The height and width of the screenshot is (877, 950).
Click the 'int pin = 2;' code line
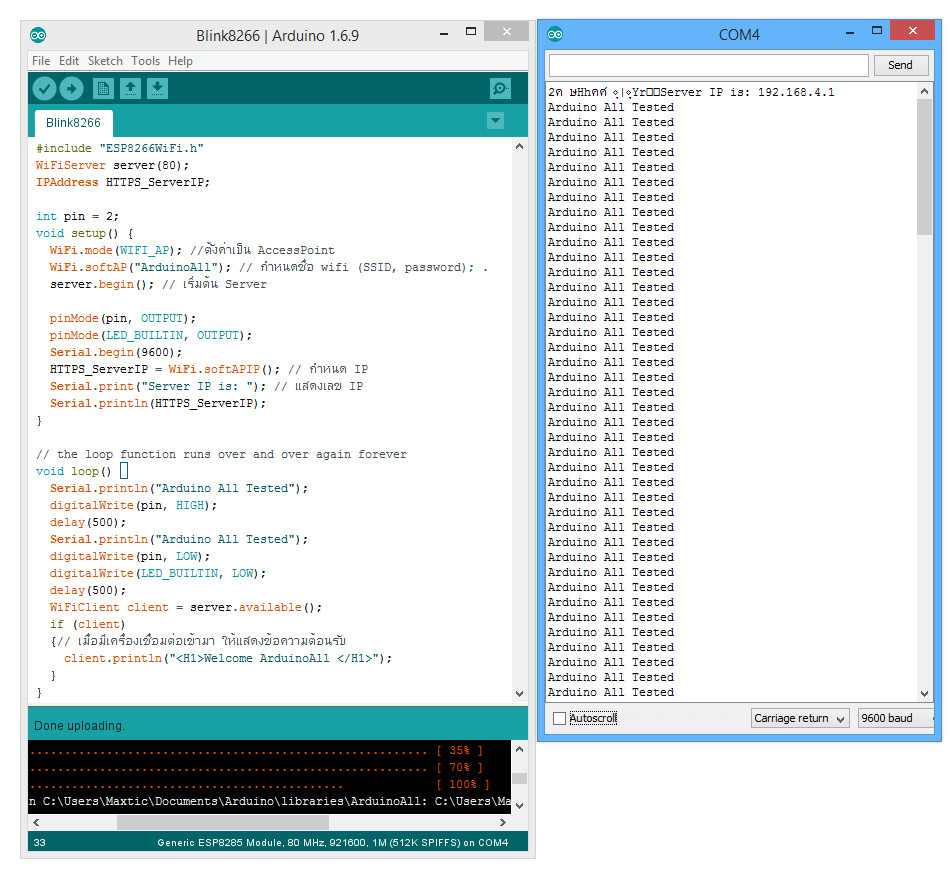click(78, 216)
